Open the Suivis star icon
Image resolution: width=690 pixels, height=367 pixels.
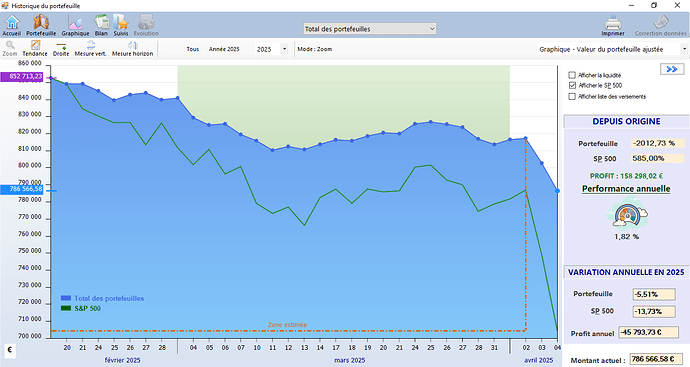(x=121, y=25)
